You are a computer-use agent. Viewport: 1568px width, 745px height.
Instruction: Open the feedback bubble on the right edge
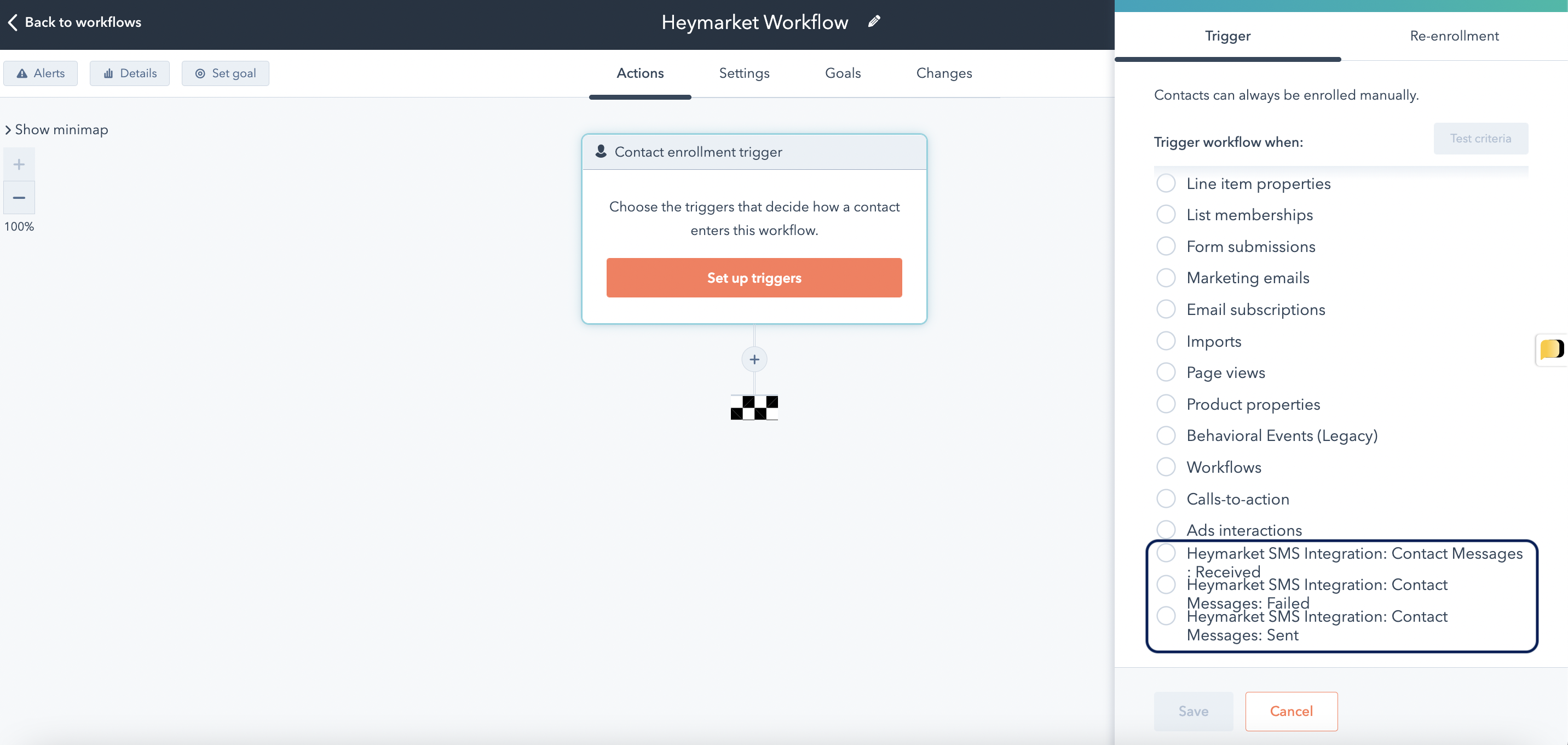point(1552,349)
